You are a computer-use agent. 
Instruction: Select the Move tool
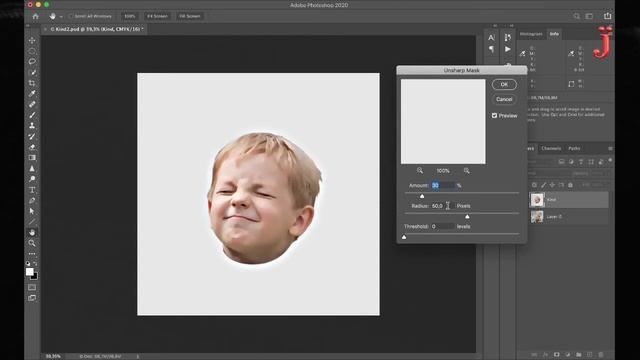click(32, 40)
